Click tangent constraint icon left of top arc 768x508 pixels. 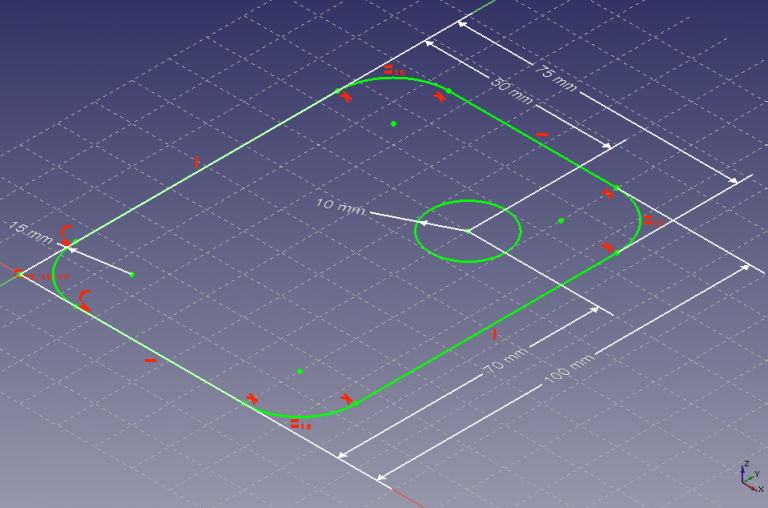(x=346, y=96)
